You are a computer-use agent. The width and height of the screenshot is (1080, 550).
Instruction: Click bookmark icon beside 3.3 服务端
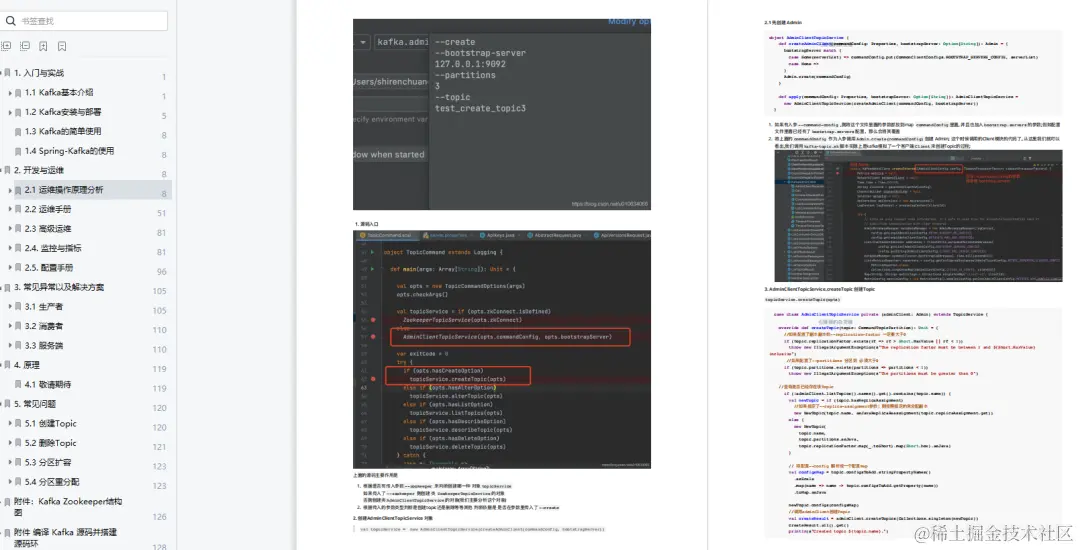pyautogui.click(x=19, y=346)
